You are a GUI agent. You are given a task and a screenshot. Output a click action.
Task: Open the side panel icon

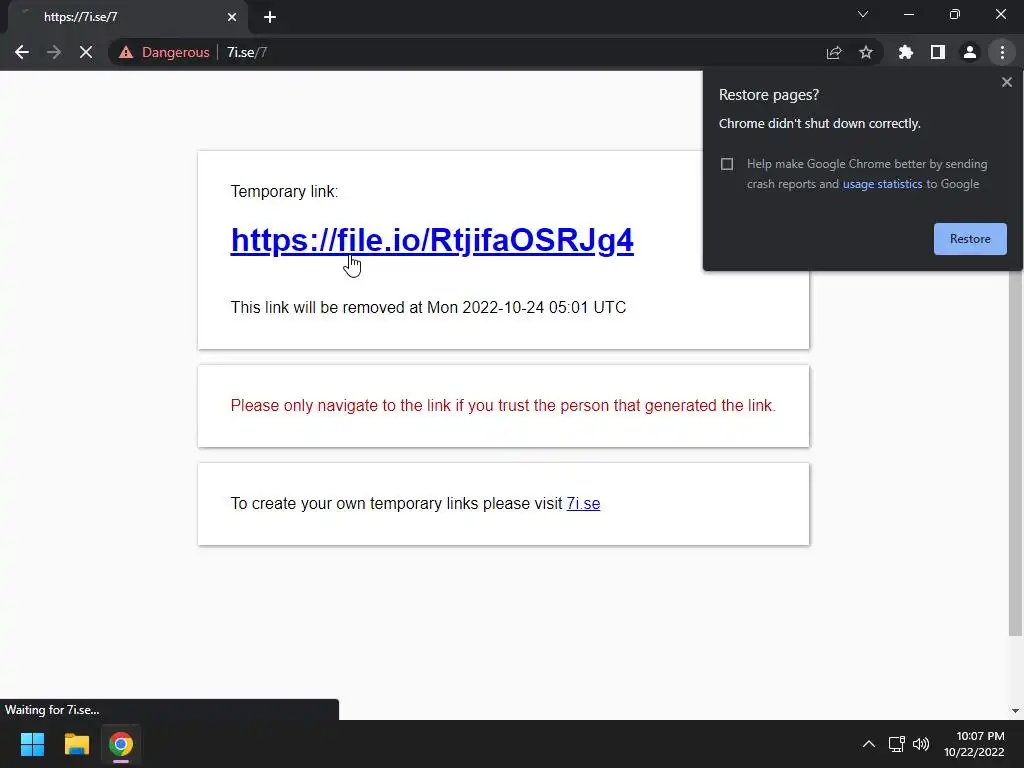tap(938, 52)
